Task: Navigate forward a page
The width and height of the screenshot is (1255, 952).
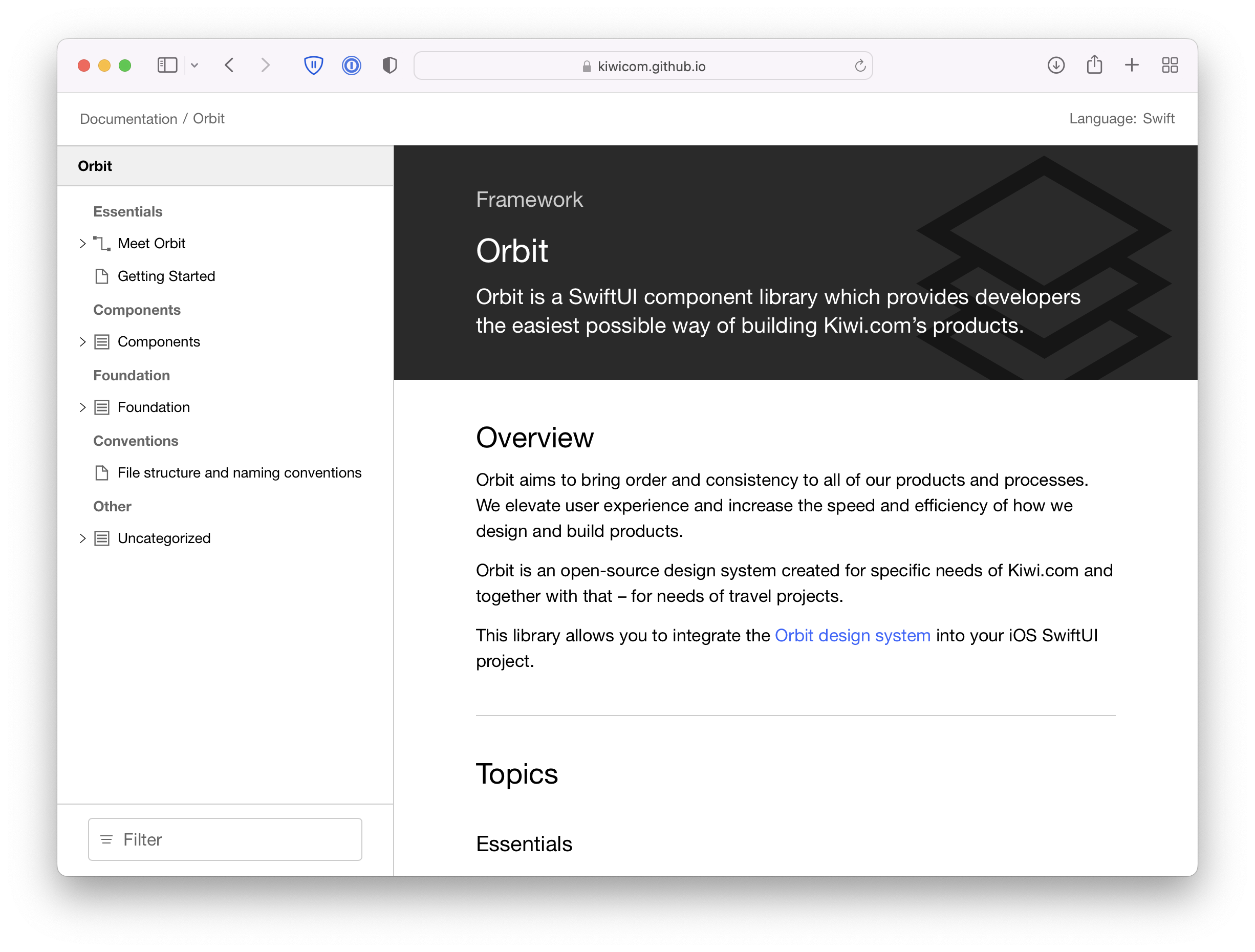Action: [265, 65]
